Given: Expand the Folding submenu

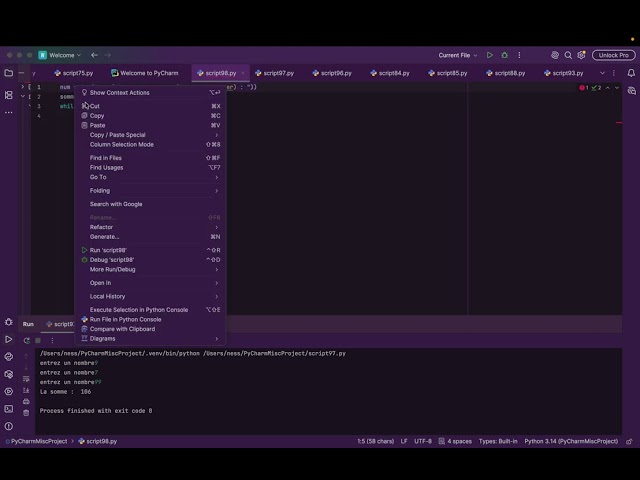Looking at the screenshot, I should click(x=151, y=191).
